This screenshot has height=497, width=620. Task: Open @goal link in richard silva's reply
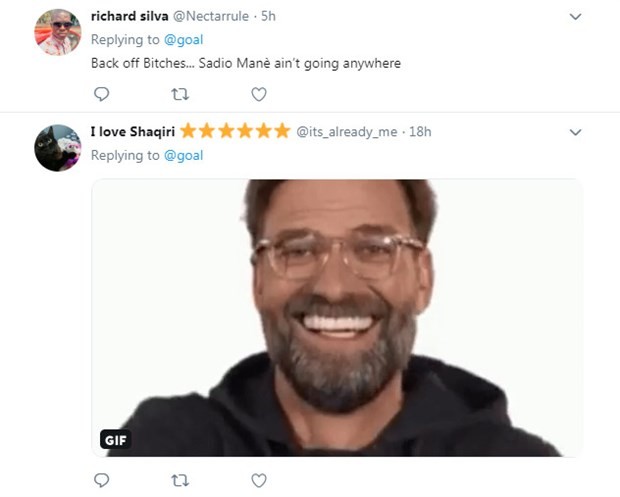click(183, 40)
